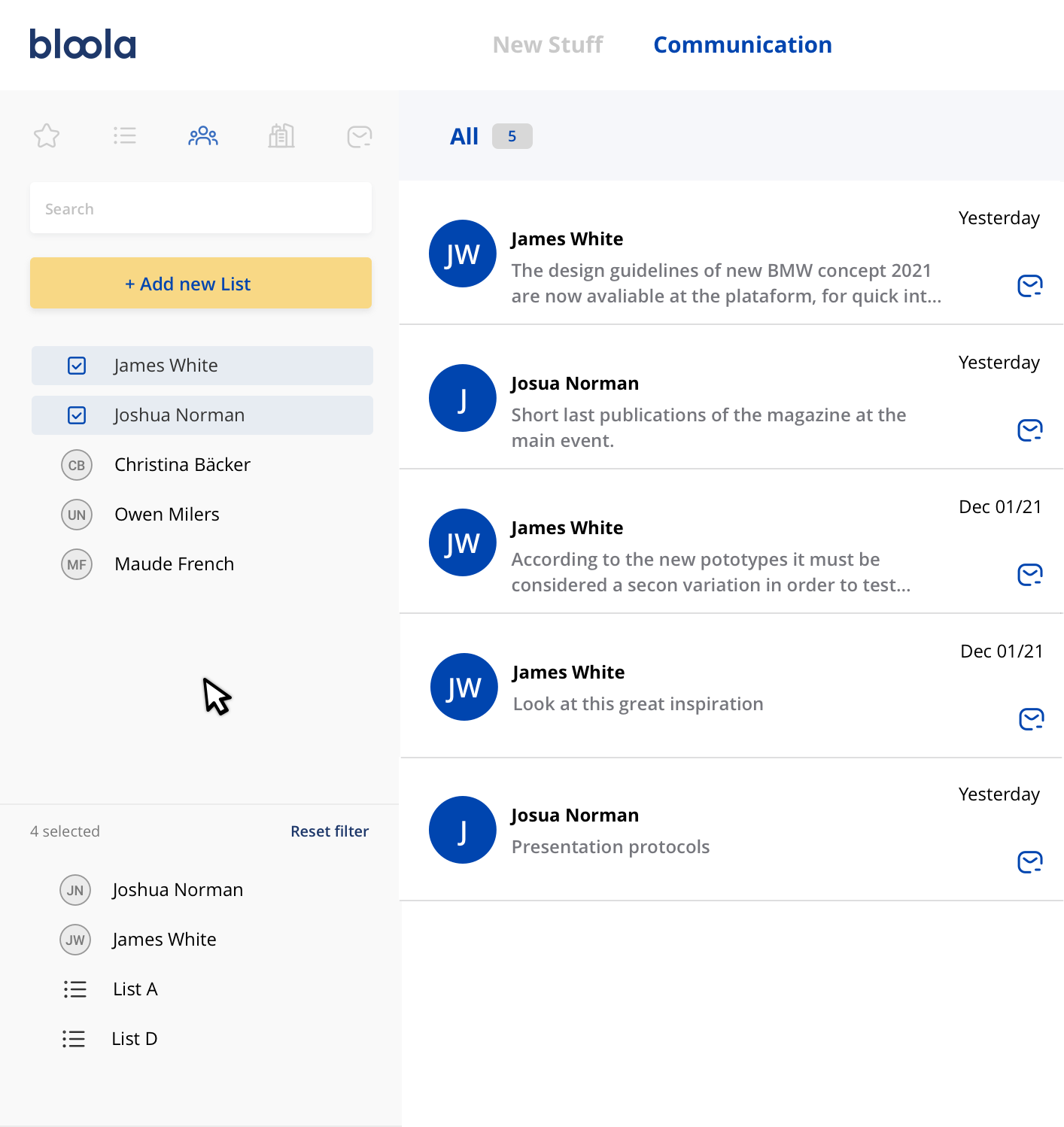Click JW avatar in selected list

(75, 940)
